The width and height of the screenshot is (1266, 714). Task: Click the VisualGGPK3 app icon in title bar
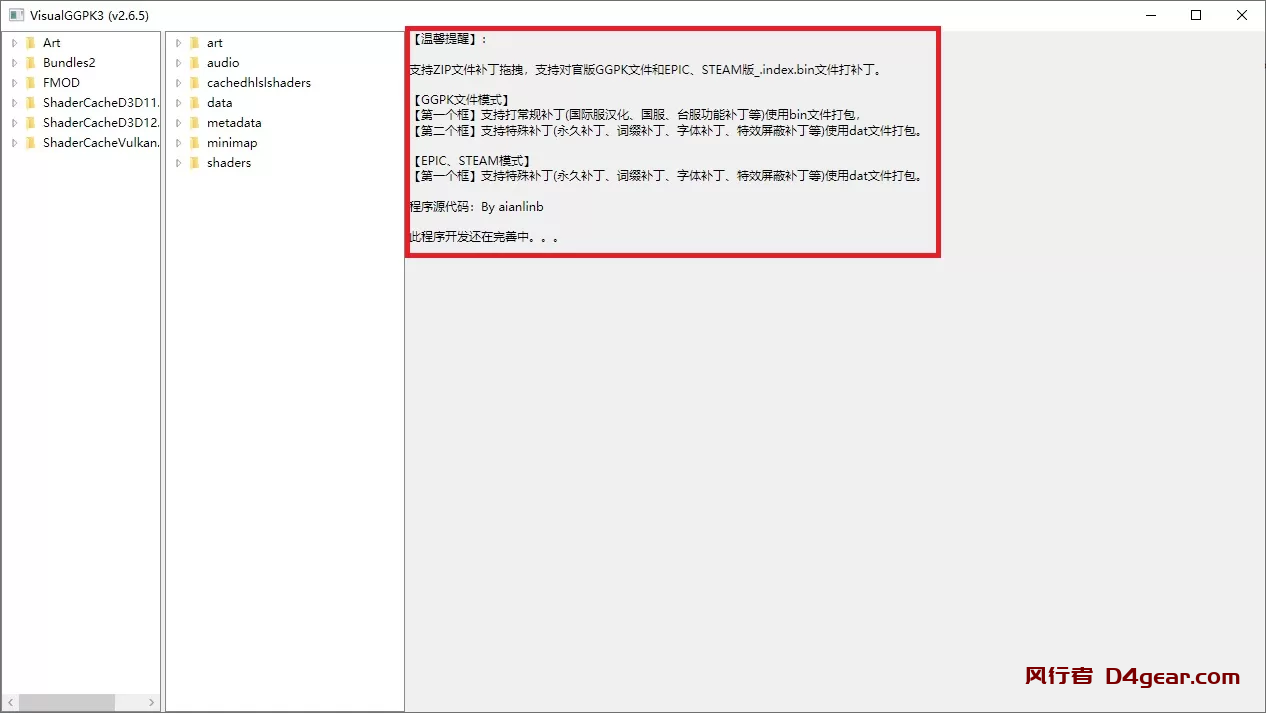coord(17,15)
